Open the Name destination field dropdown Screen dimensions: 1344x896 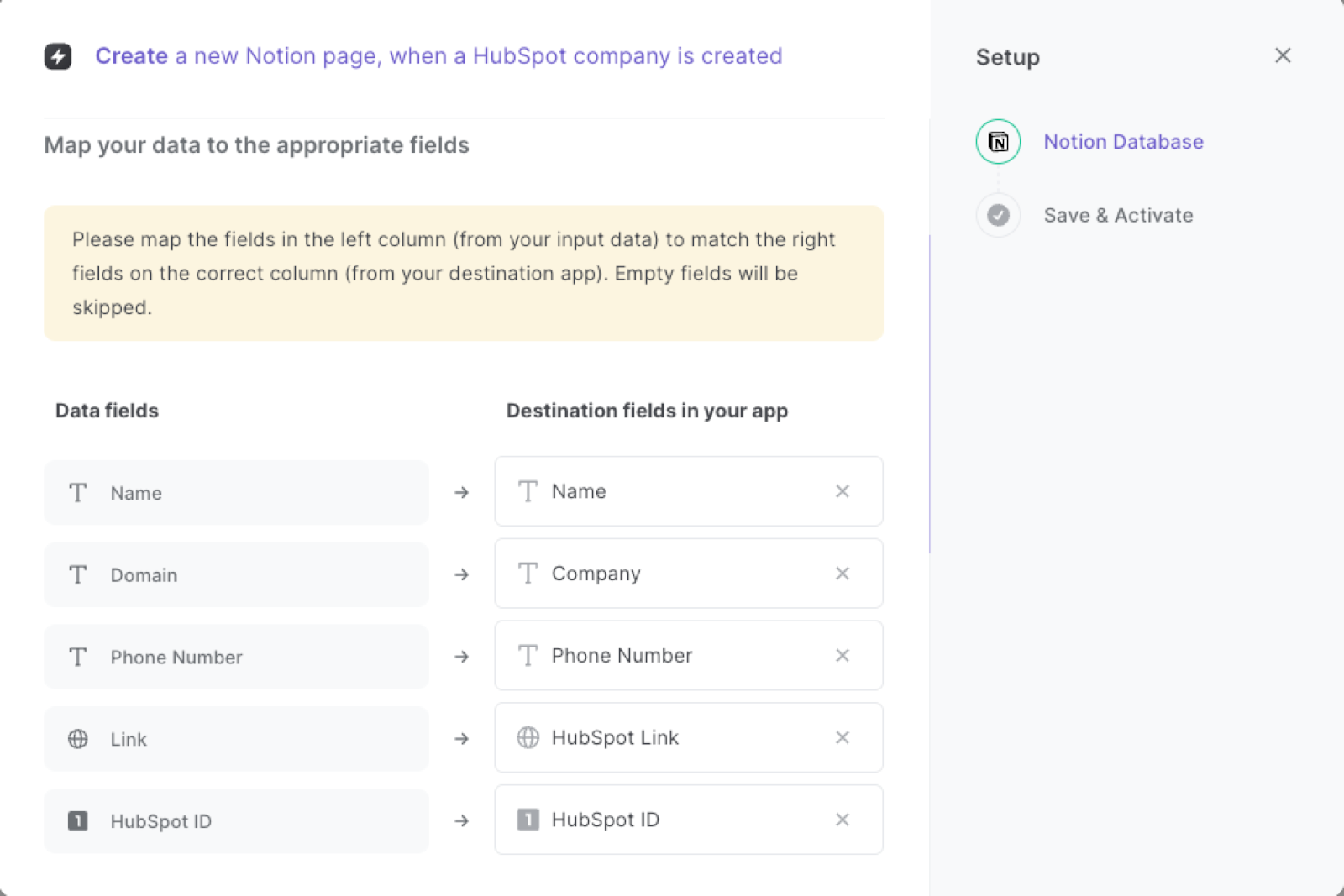[688, 491]
